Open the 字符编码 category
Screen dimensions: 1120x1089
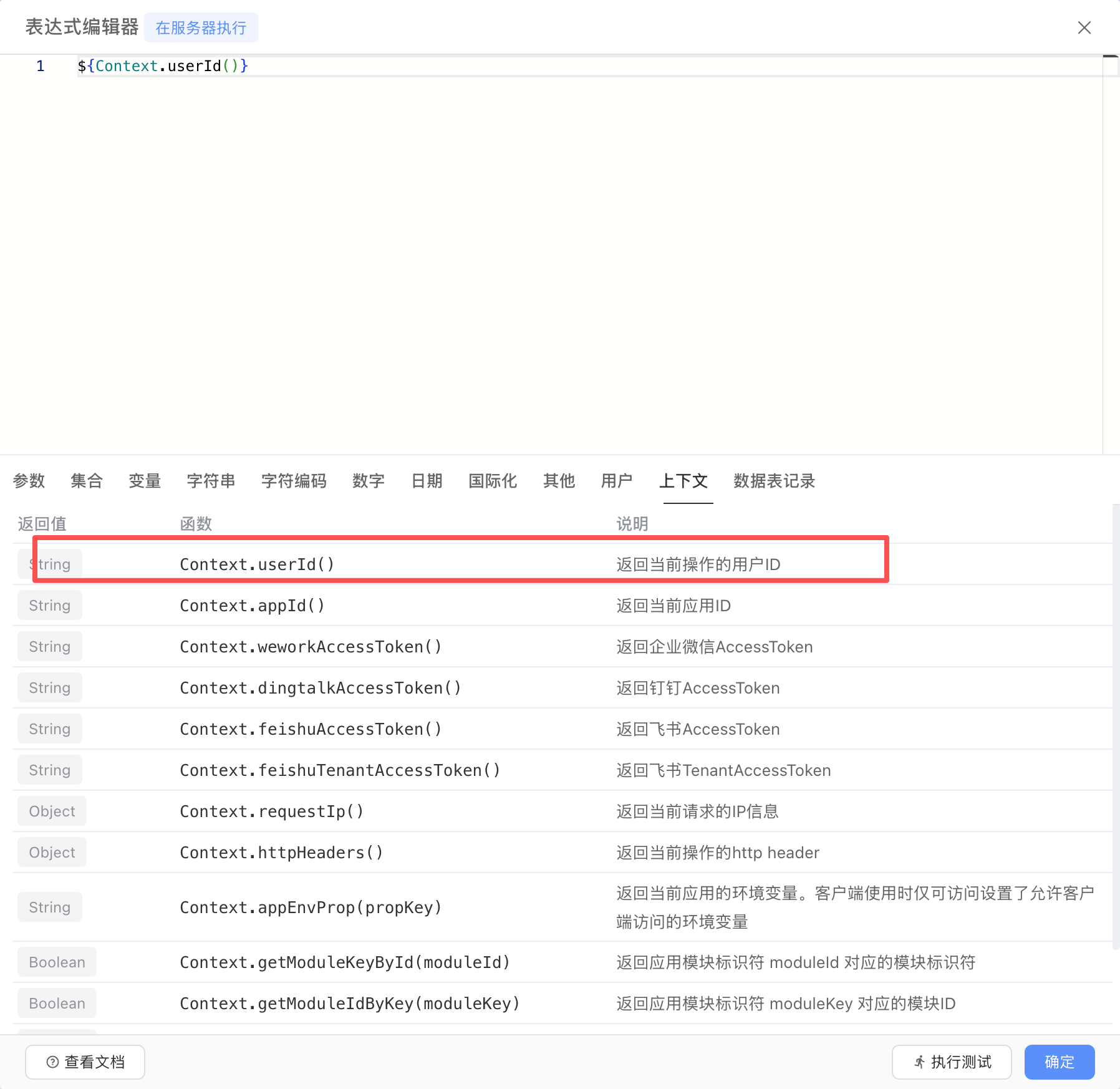click(x=294, y=481)
